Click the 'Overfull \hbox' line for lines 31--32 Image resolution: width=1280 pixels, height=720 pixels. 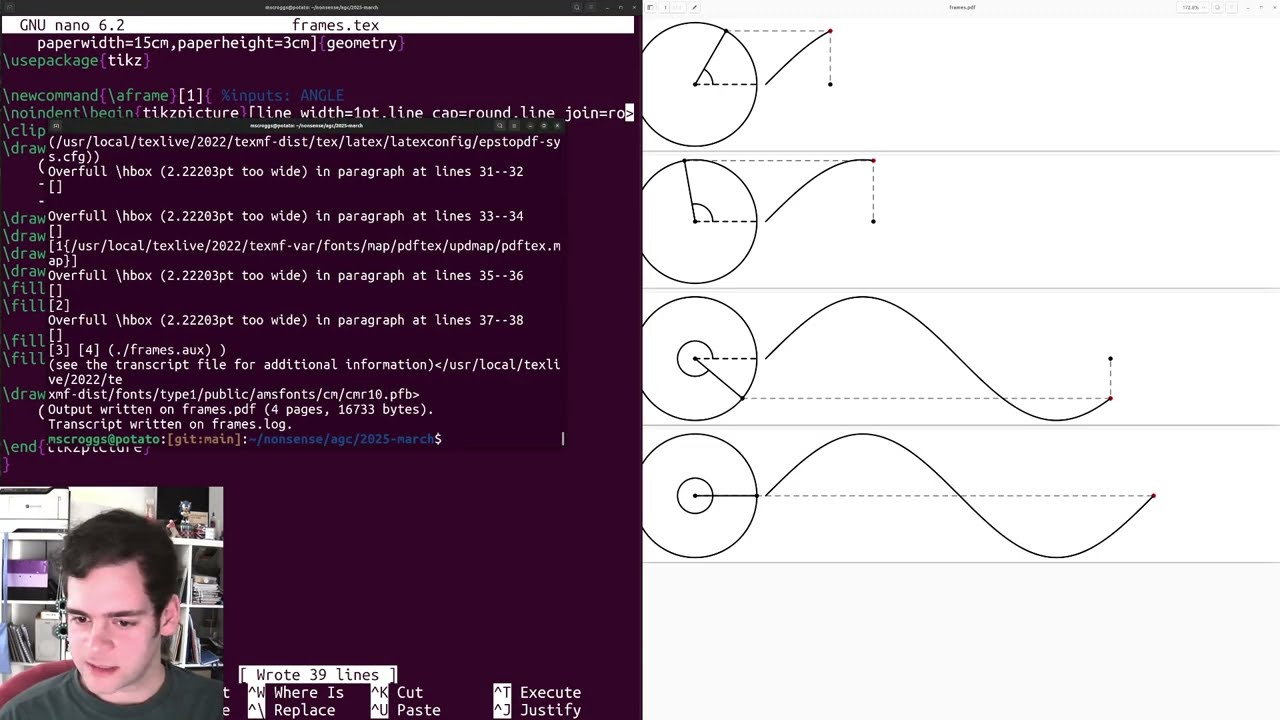click(285, 171)
